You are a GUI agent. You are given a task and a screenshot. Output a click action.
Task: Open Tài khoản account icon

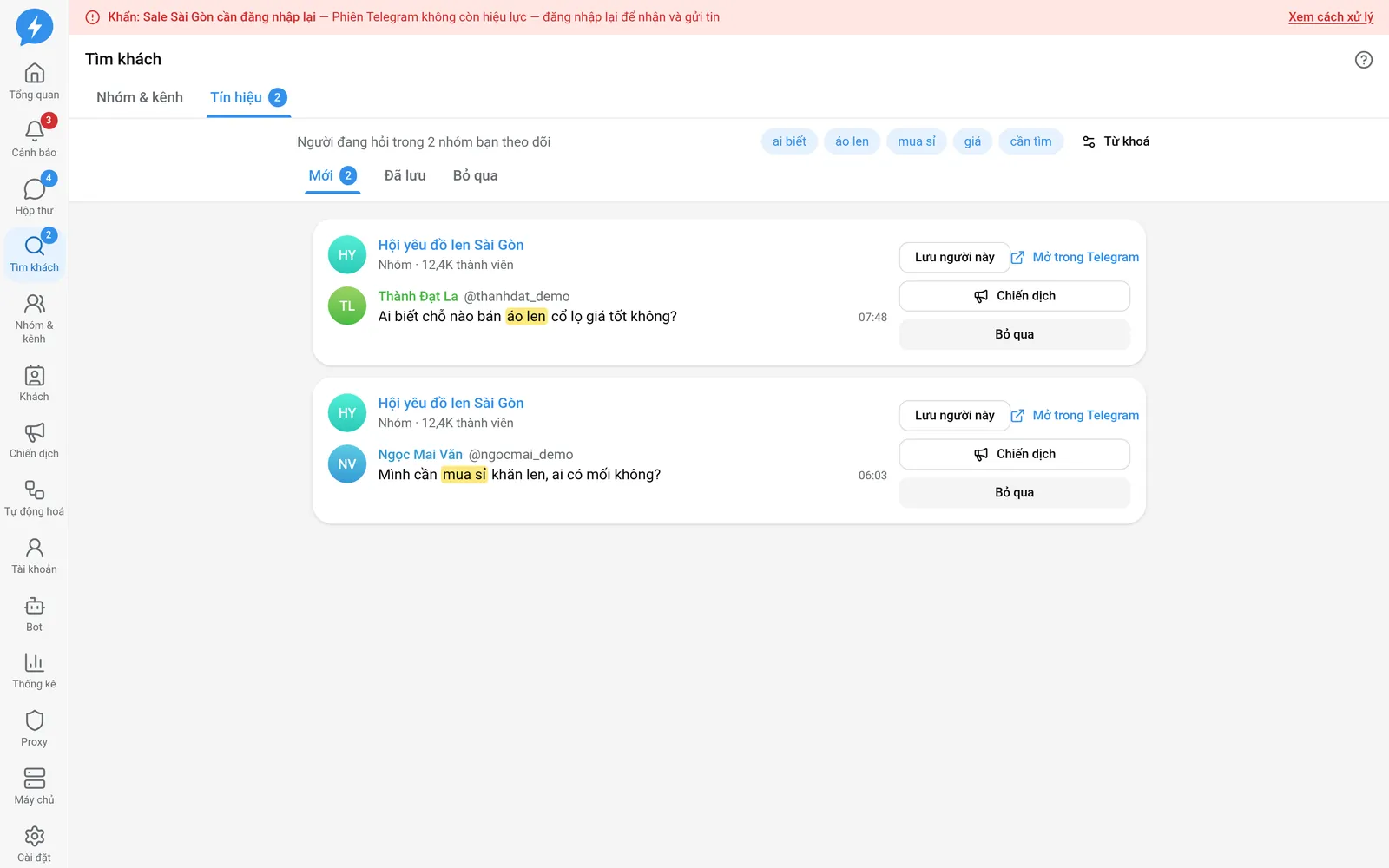click(34, 556)
